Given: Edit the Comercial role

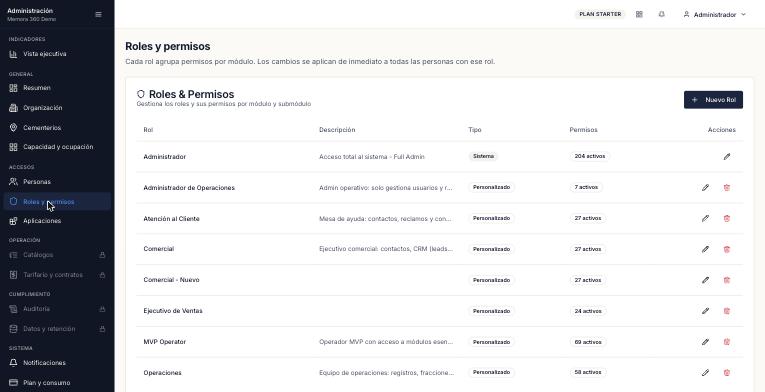Looking at the screenshot, I should [705, 249].
